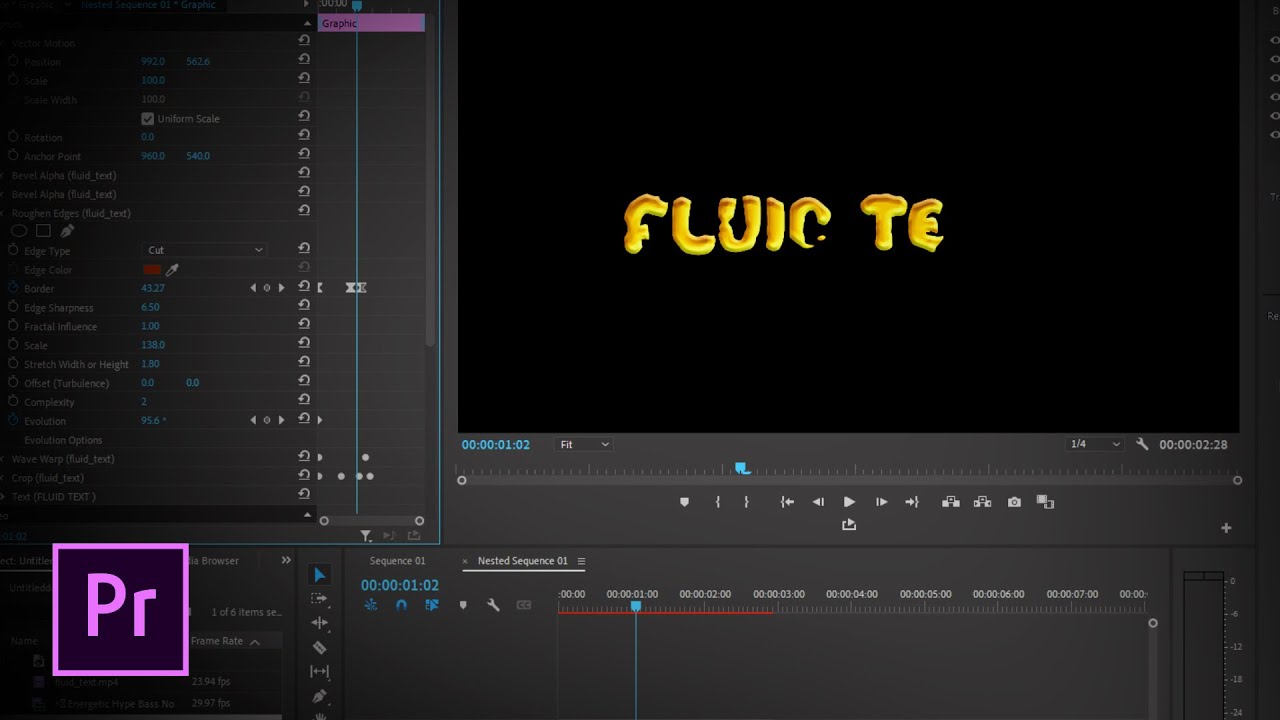Reset the Rotation parameter
Screen dimensions: 1280x720
303,137
